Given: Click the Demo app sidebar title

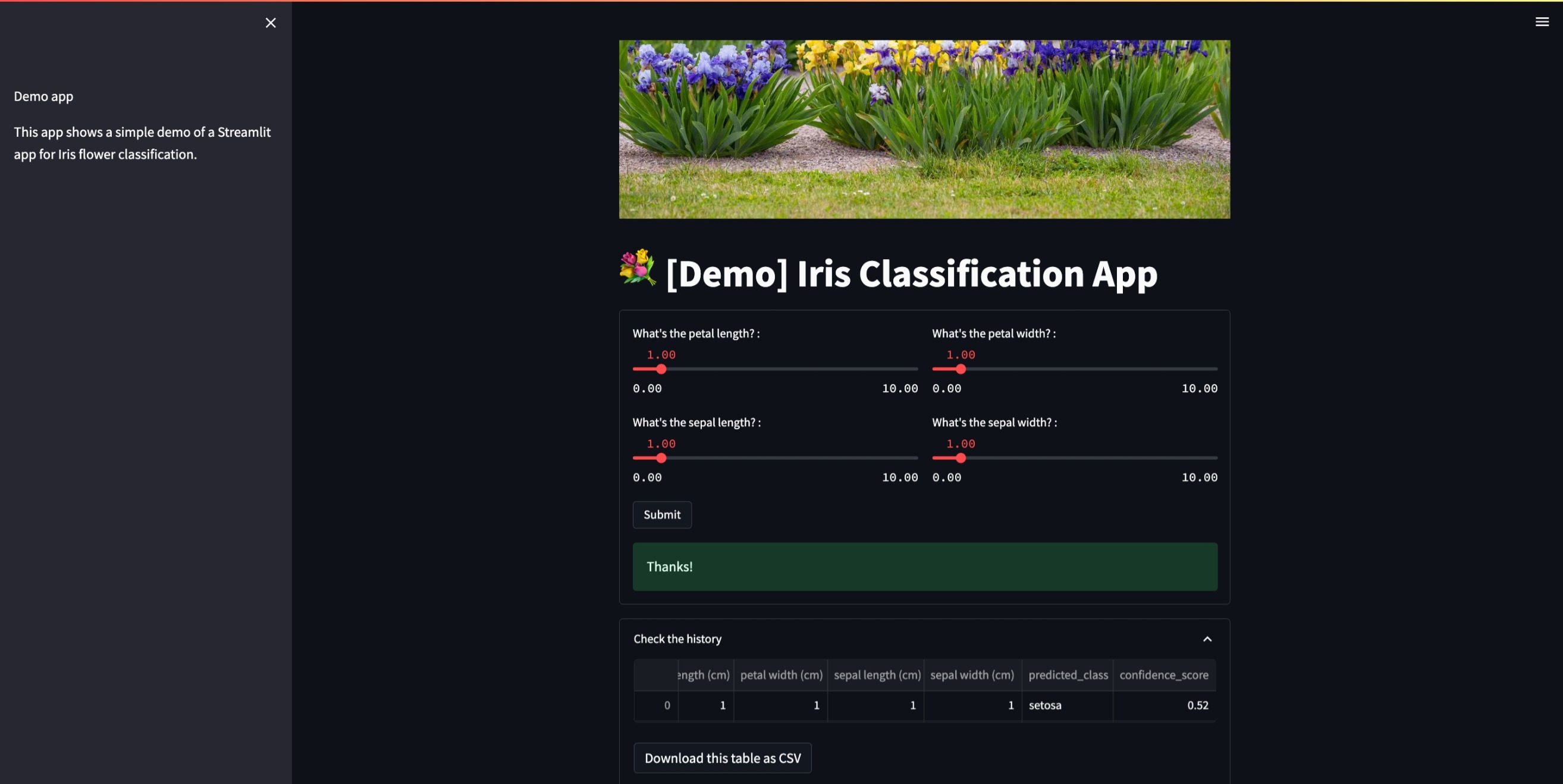Looking at the screenshot, I should [43, 96].
